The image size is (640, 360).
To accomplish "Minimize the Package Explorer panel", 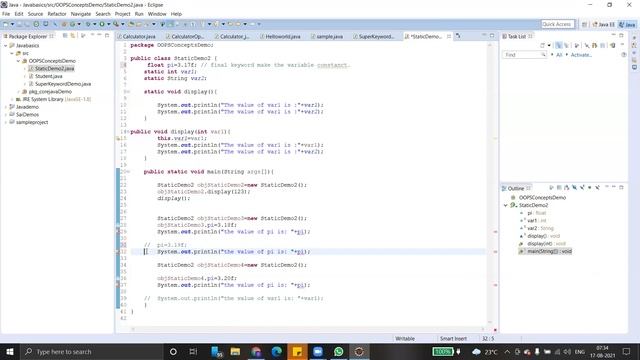I will [99, 35].
